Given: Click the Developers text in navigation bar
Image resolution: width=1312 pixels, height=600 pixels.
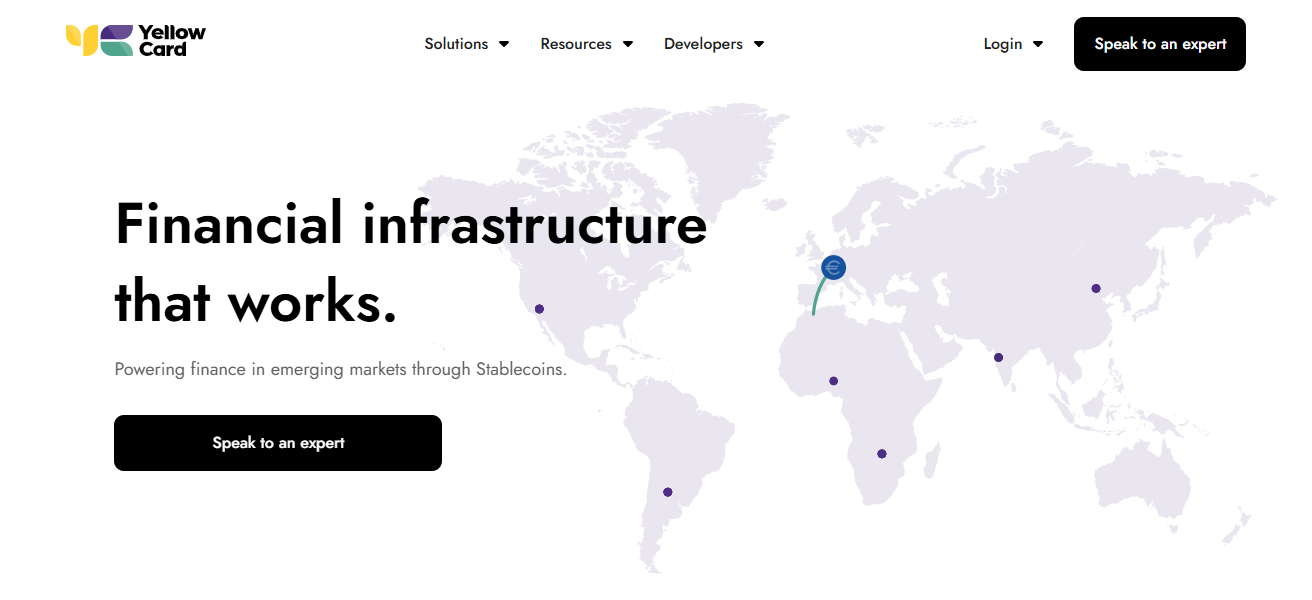Looking at the screenshot, I should coord(703,44).
